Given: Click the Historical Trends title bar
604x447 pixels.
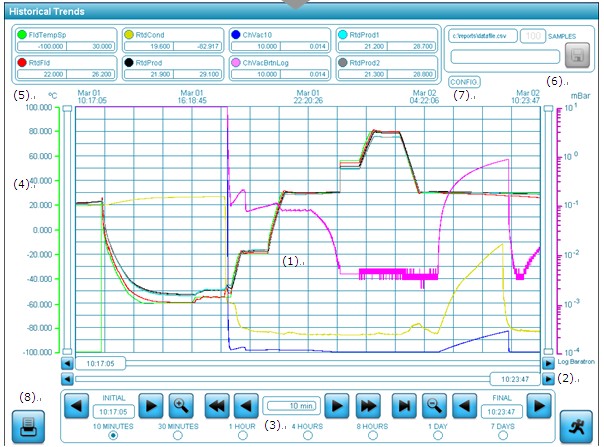Looking at the screenshot, I should click(x=302, y=11).
